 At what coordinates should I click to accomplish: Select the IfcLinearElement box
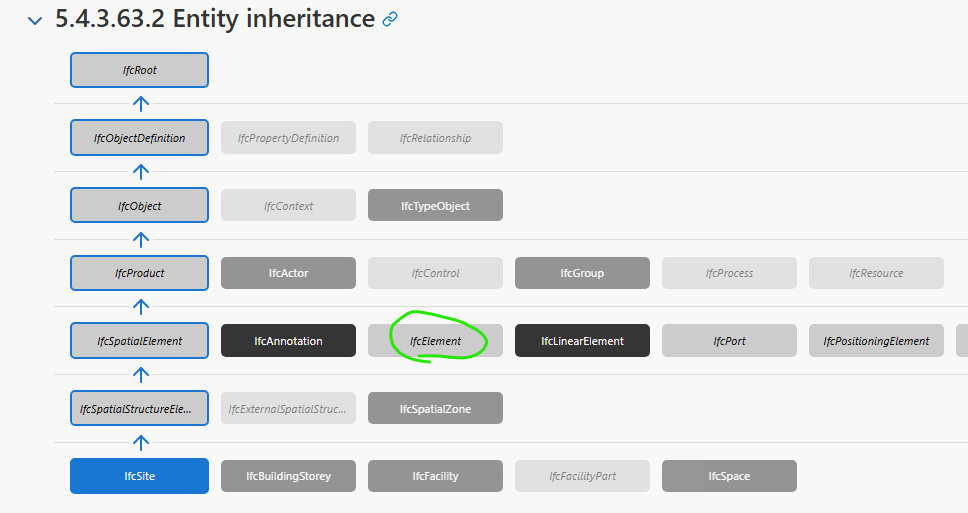coord(582,341)
